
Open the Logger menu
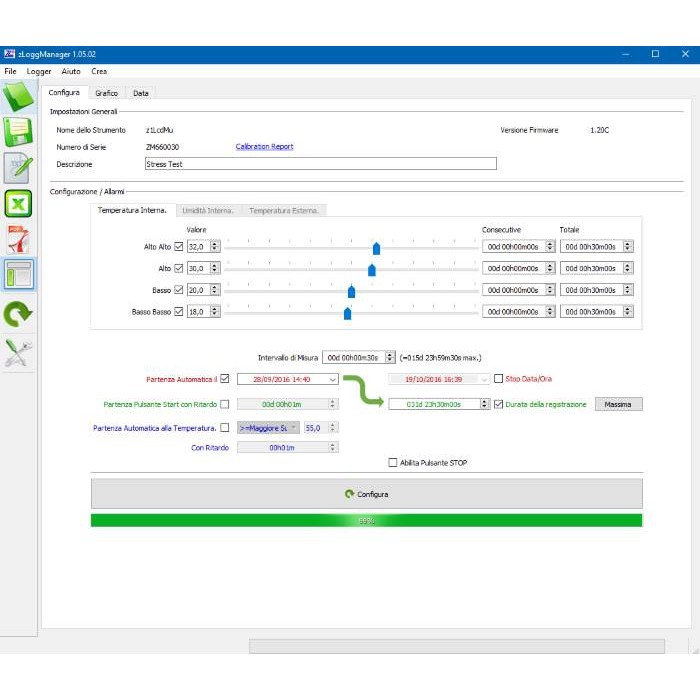point(39,71)
